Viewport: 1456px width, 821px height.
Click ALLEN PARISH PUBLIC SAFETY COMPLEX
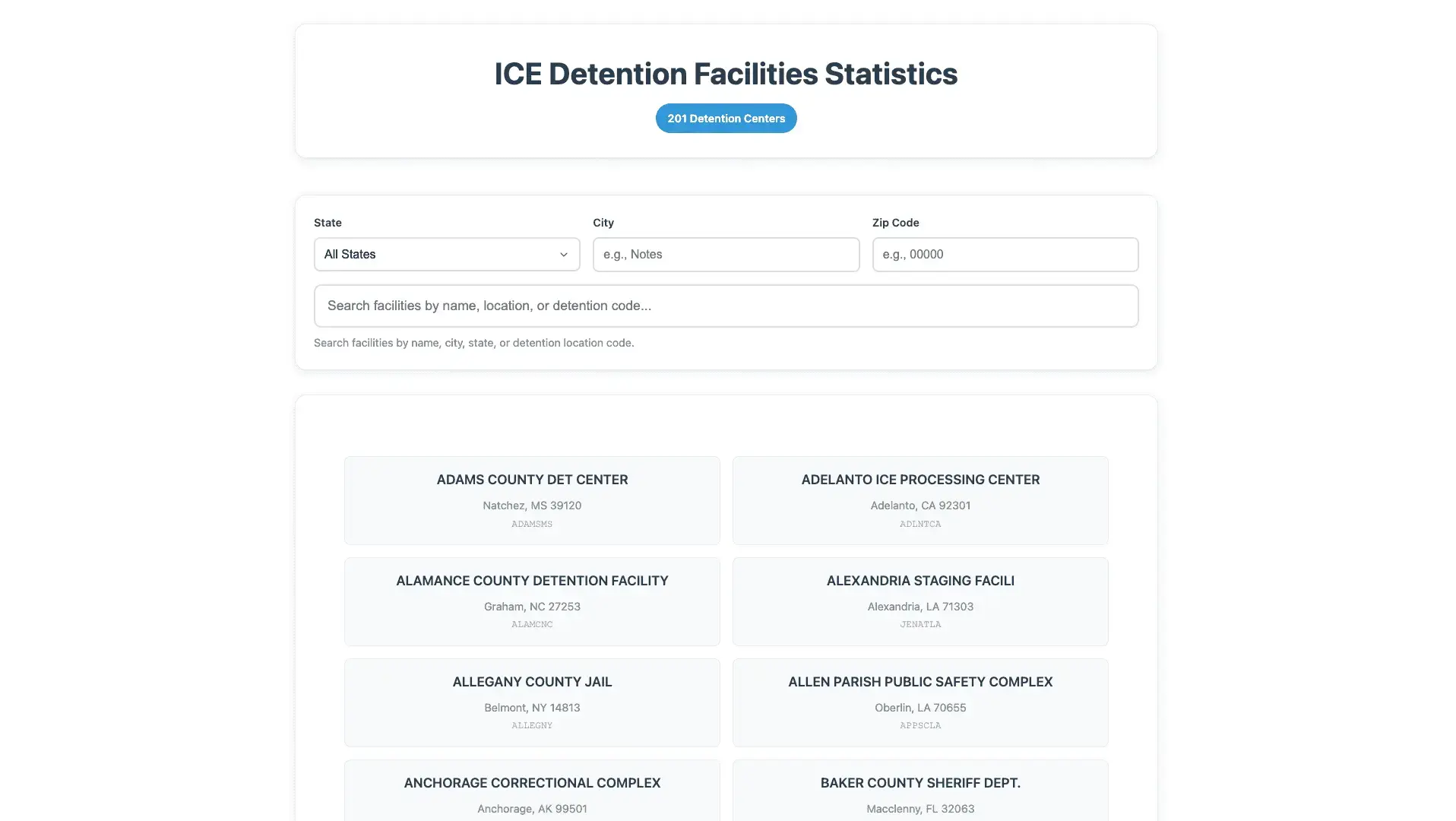[919, 702]
